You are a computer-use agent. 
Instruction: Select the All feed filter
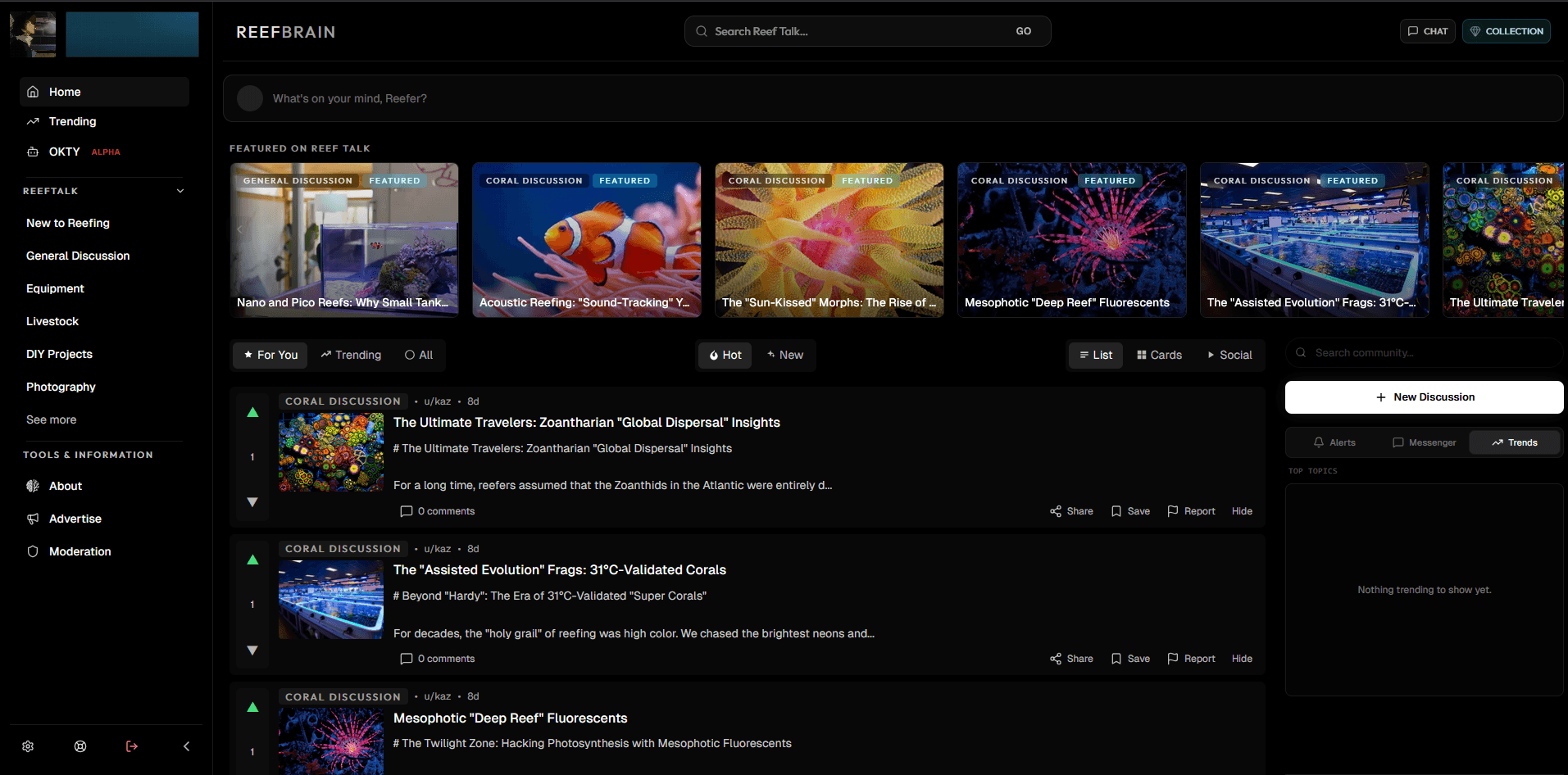419,355
